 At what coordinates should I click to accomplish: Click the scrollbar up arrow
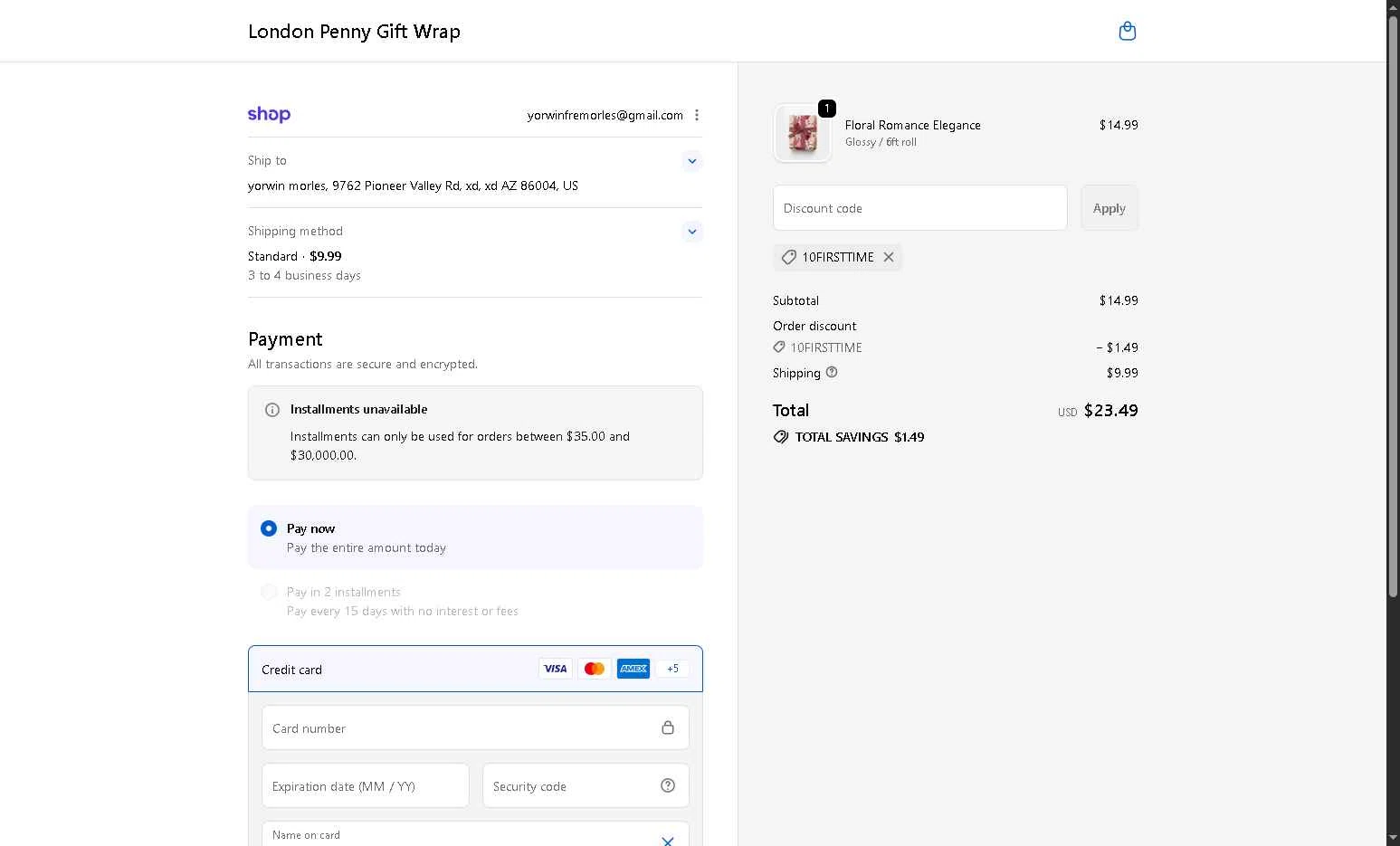coord(1393,6)
